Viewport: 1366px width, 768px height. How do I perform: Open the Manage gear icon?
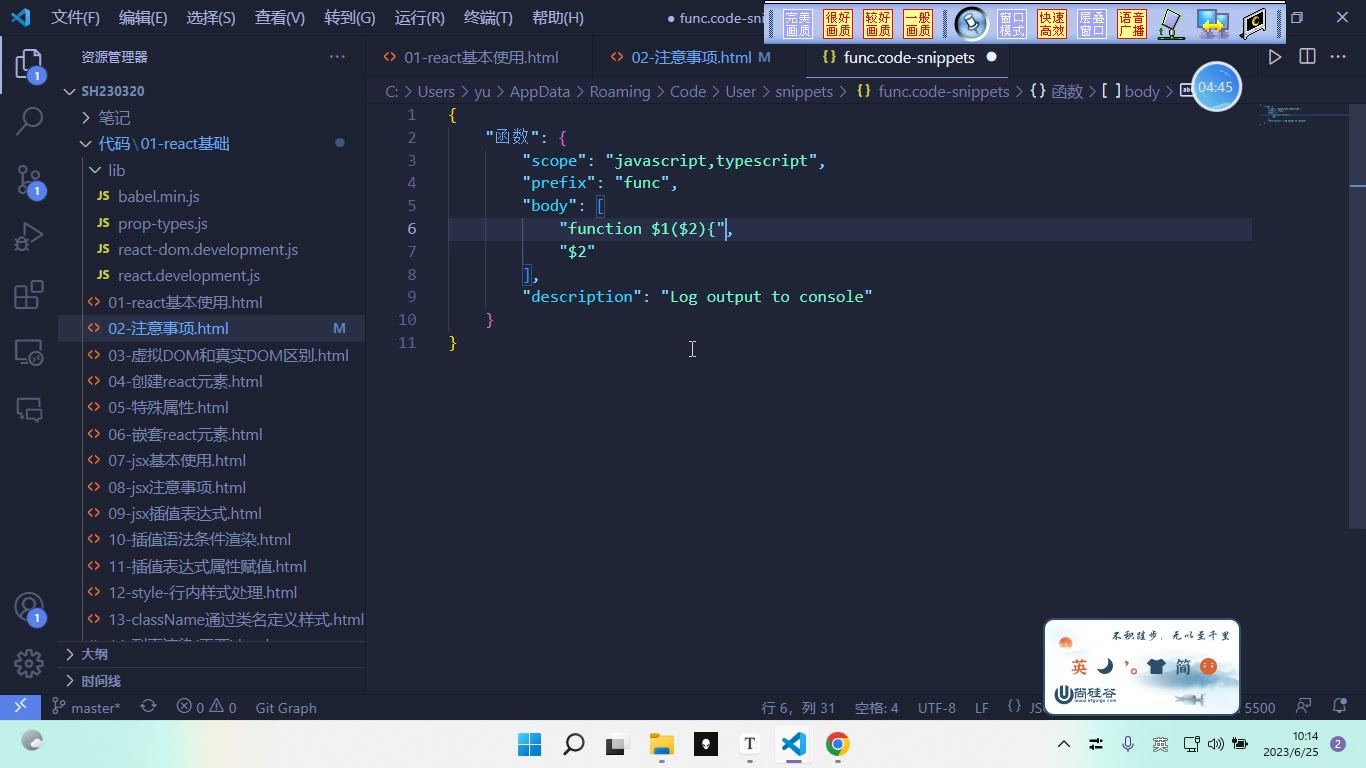pos(29,663)
